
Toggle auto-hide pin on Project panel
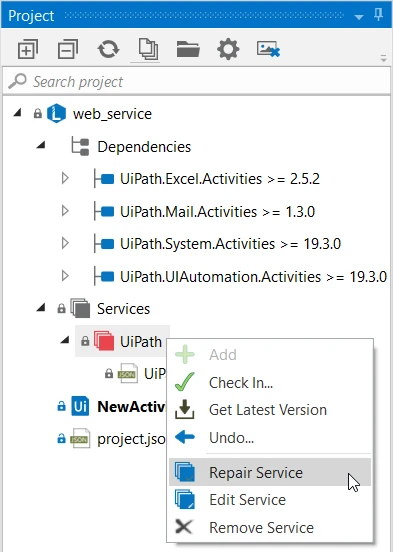point(379,15)
